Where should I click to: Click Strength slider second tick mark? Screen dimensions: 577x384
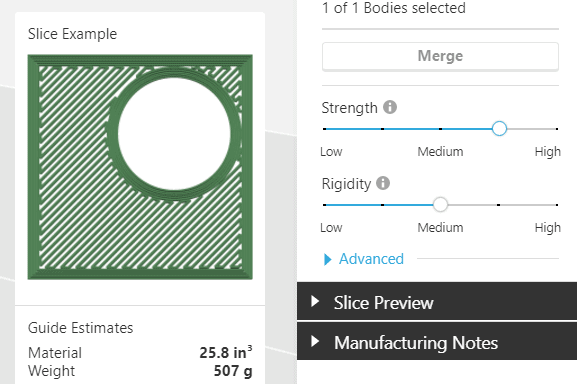382,129
